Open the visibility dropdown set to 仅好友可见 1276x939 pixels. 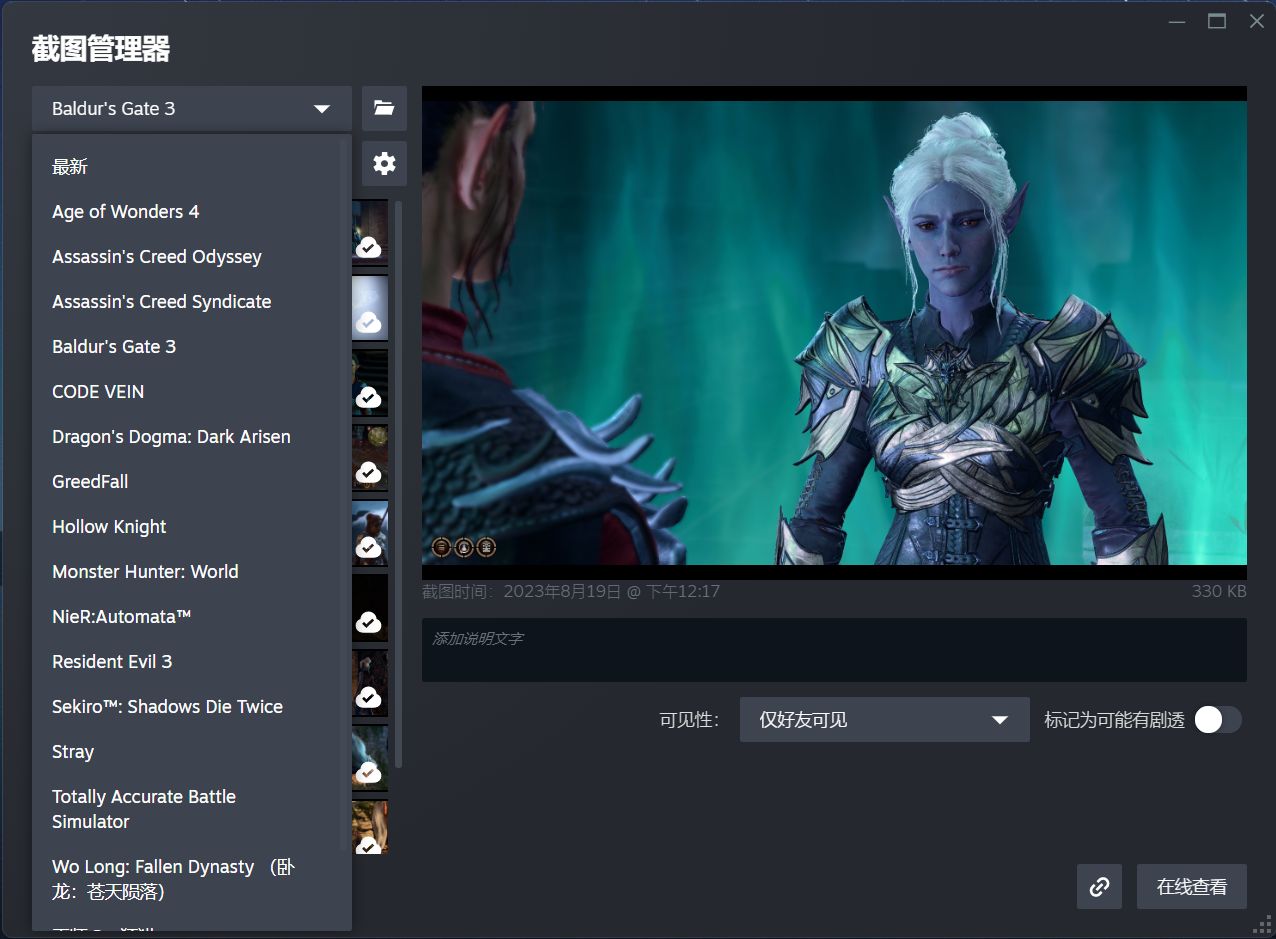(x=884, y=720)
